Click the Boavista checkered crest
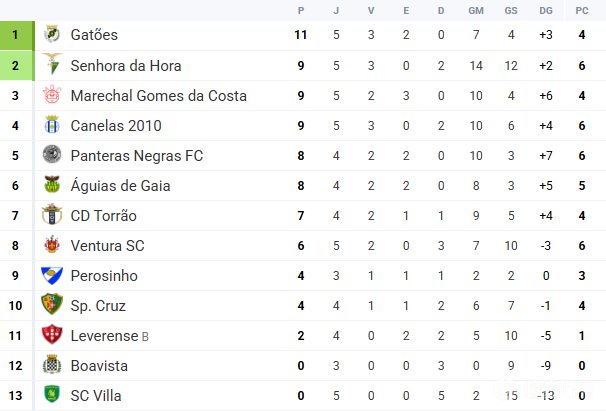This screenshot has width=606, height=411. click(52, 366)
